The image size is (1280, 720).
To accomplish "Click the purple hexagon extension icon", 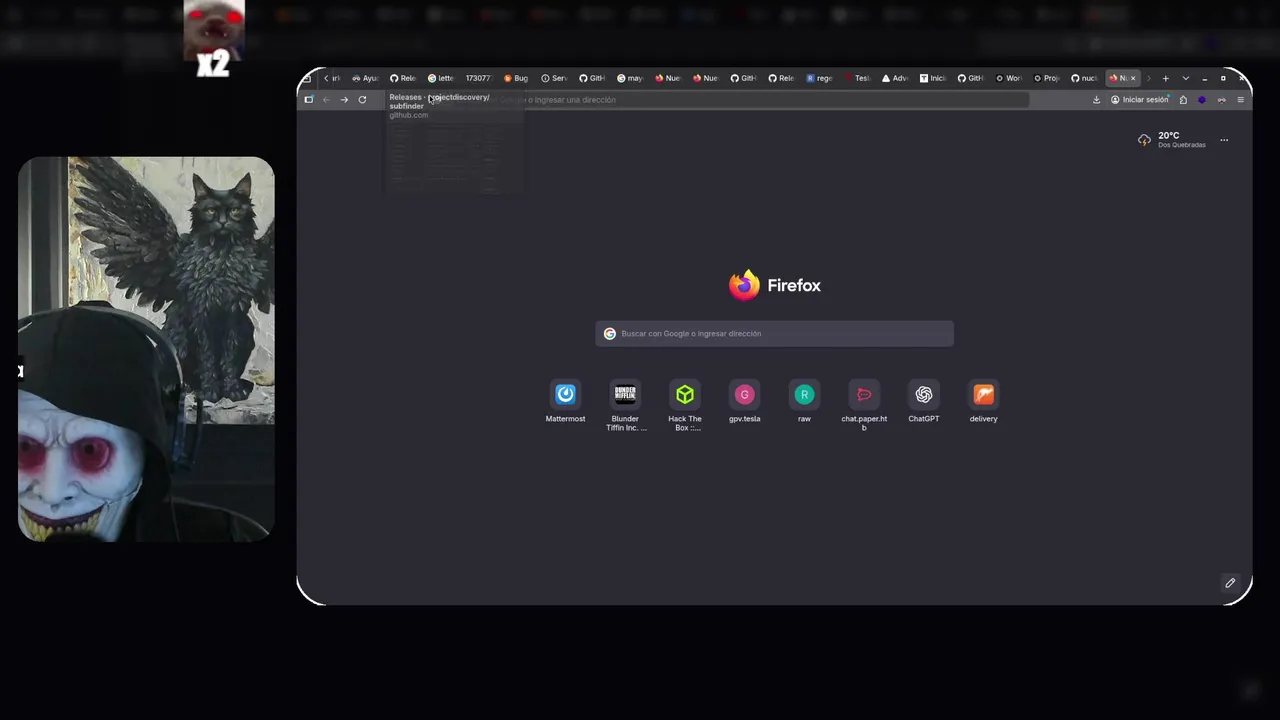I will [x=1202, y=100].
